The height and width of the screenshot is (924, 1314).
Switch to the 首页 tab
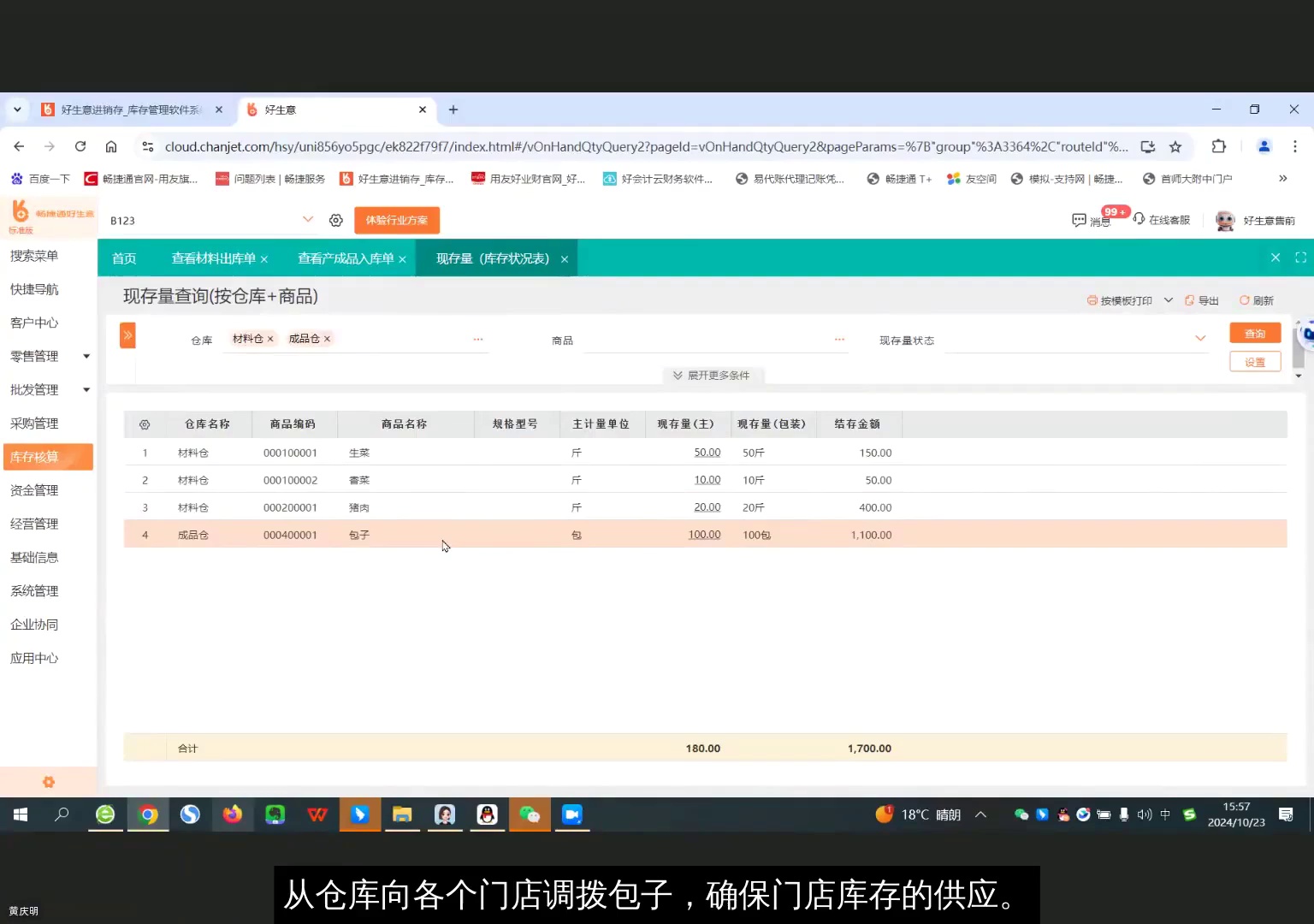[123, 258]
